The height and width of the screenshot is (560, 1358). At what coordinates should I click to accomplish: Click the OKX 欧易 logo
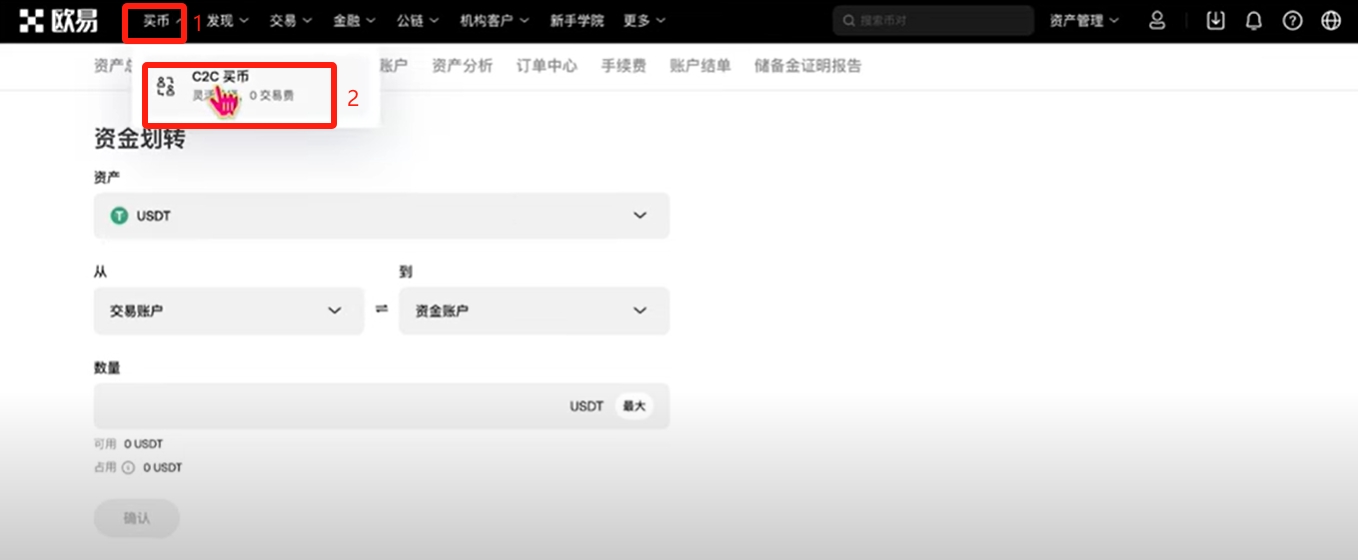pos(58,20)
